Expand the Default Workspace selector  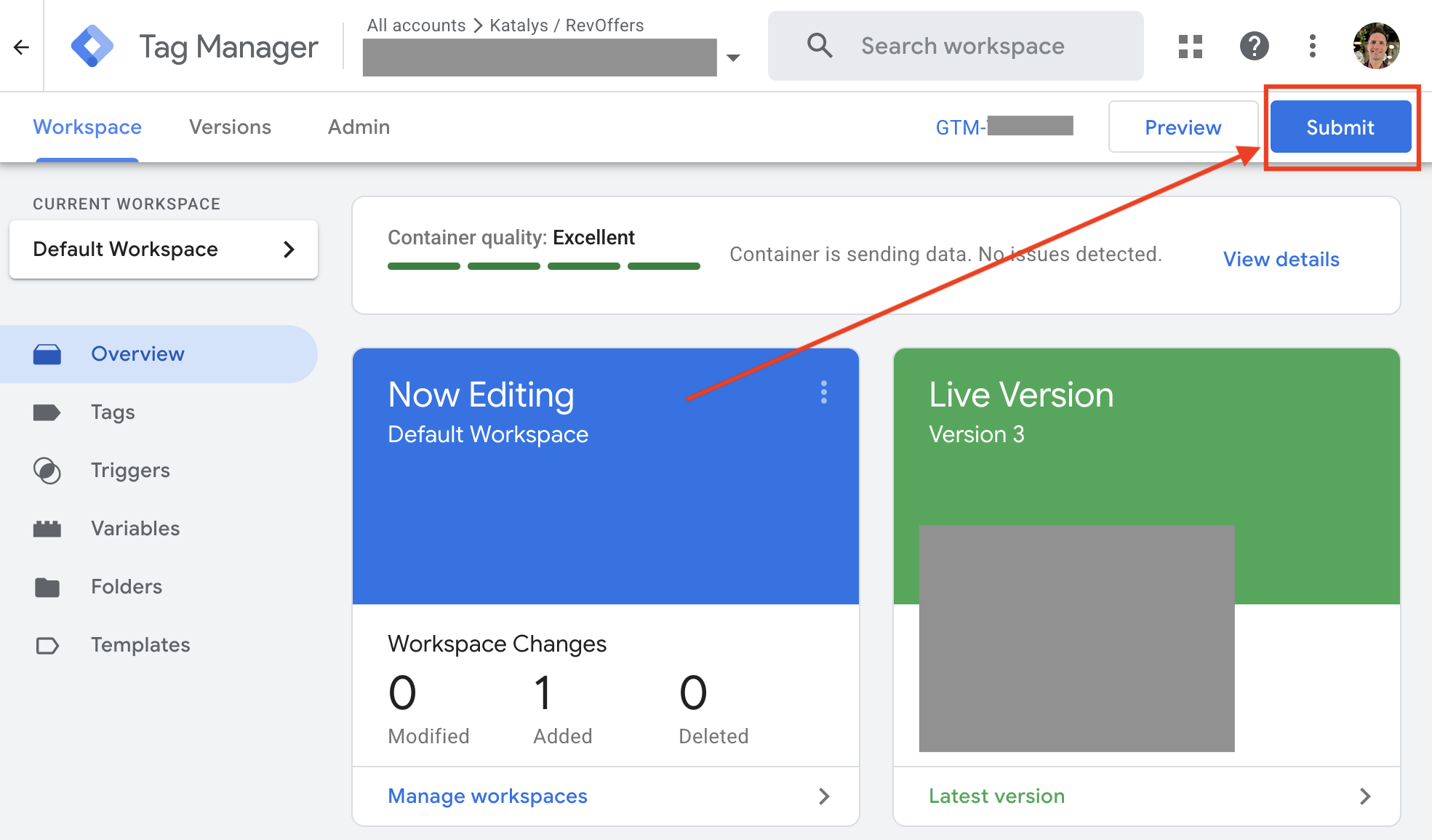click(164, 249)
